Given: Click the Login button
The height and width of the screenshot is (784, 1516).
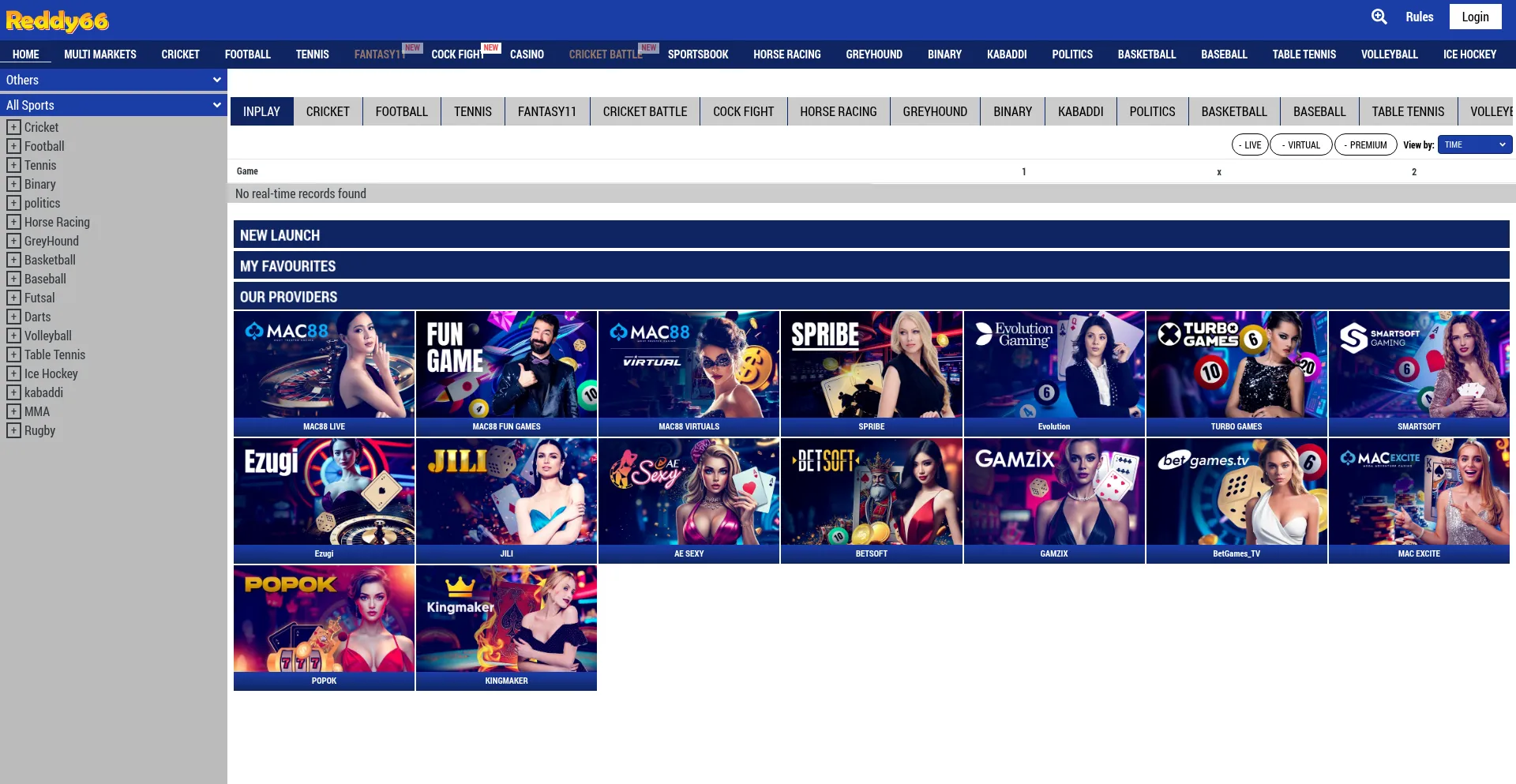Looking at the screenshot, I should point(1475,17).
